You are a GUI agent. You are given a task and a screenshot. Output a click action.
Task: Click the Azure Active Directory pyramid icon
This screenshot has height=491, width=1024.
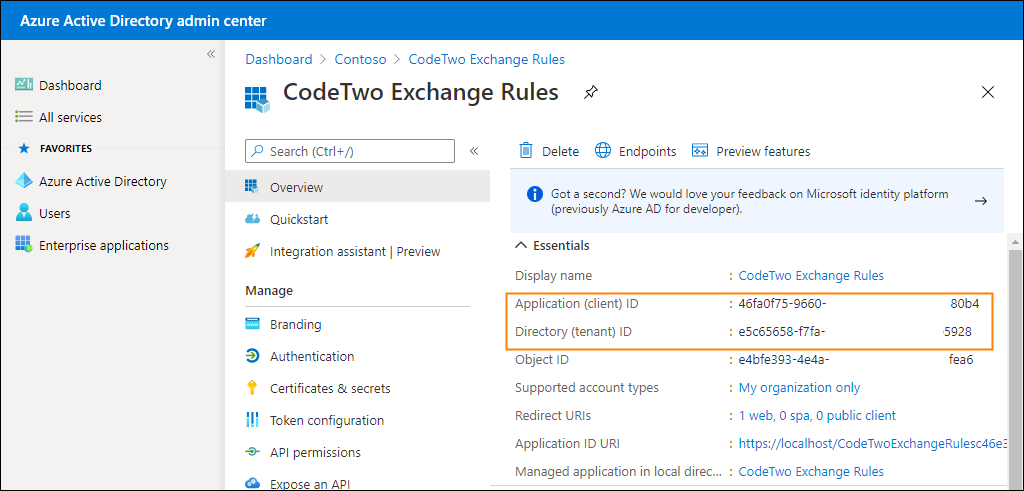tap(24, 181)
